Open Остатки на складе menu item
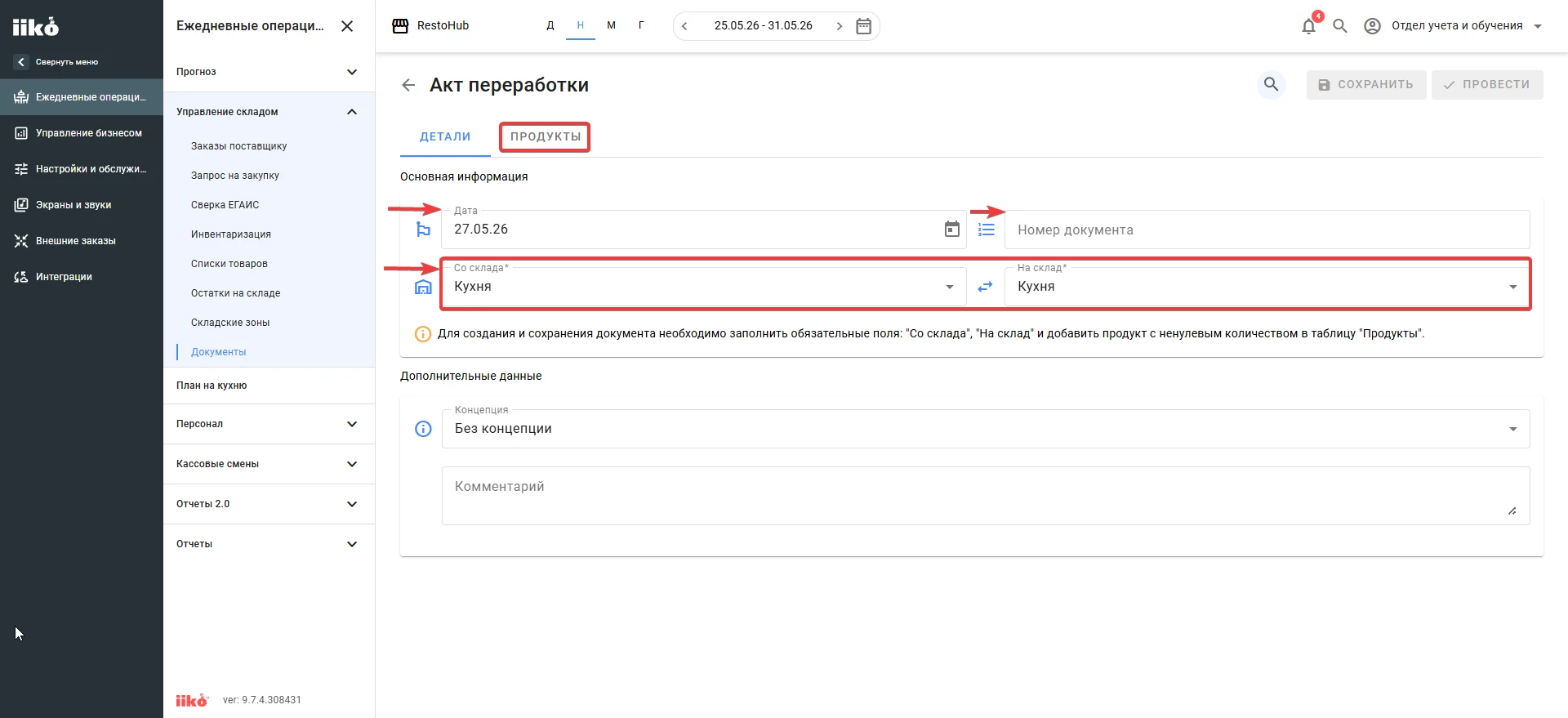This screenshot has width=1568, height=718. 235,293
